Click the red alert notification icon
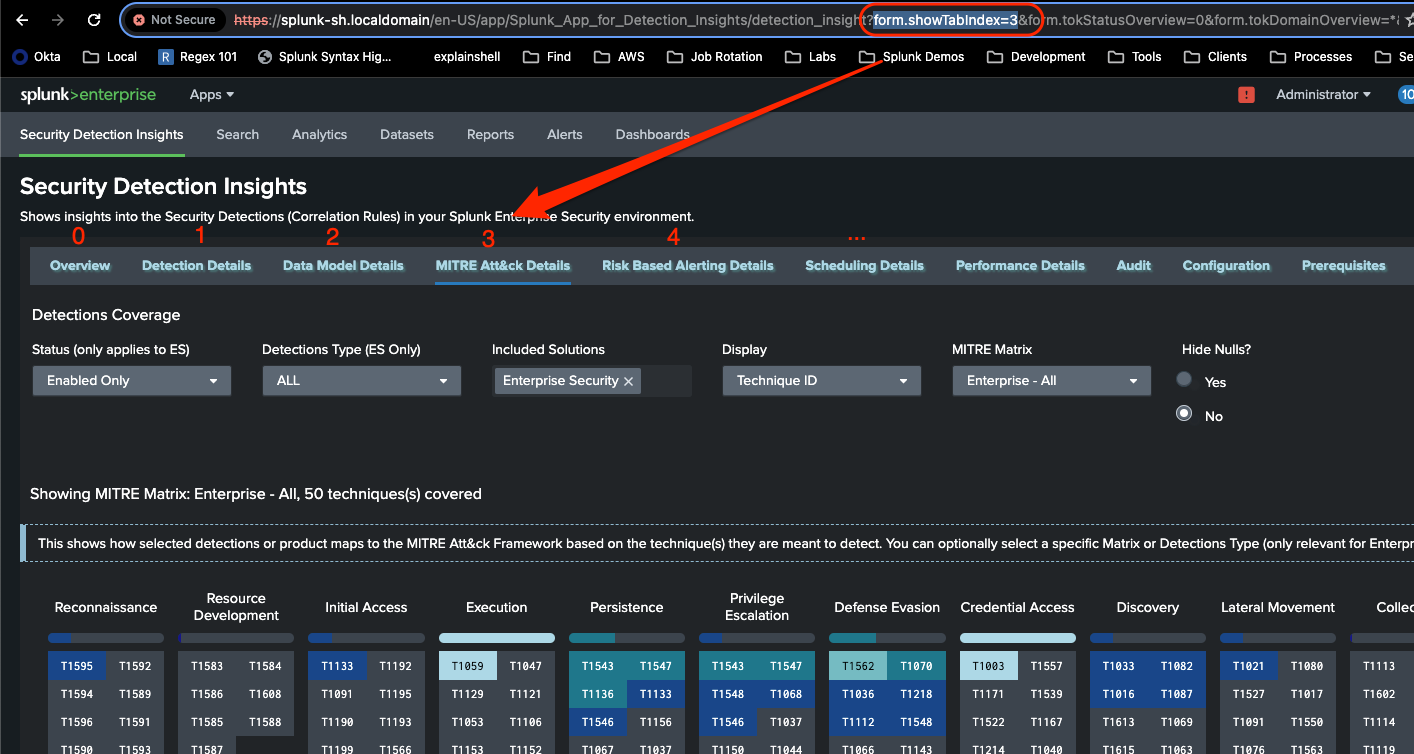Screen dimensions: 1414x754 coord(1246,95)
